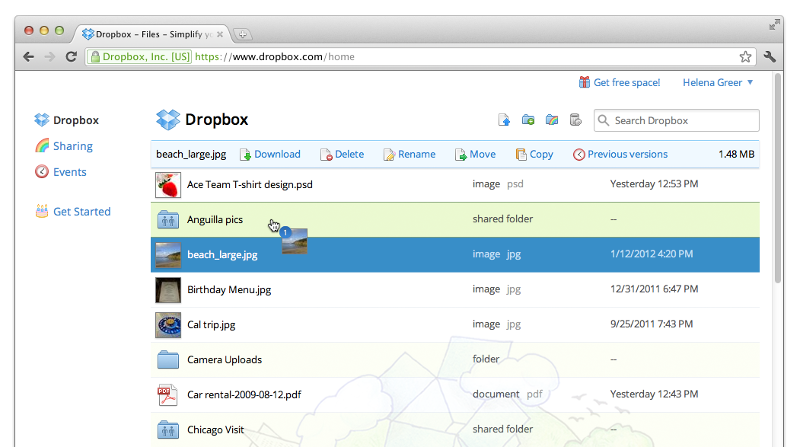Click the browser forward arrow
This screenshot has width=800, height=447.
coord(49,57)
